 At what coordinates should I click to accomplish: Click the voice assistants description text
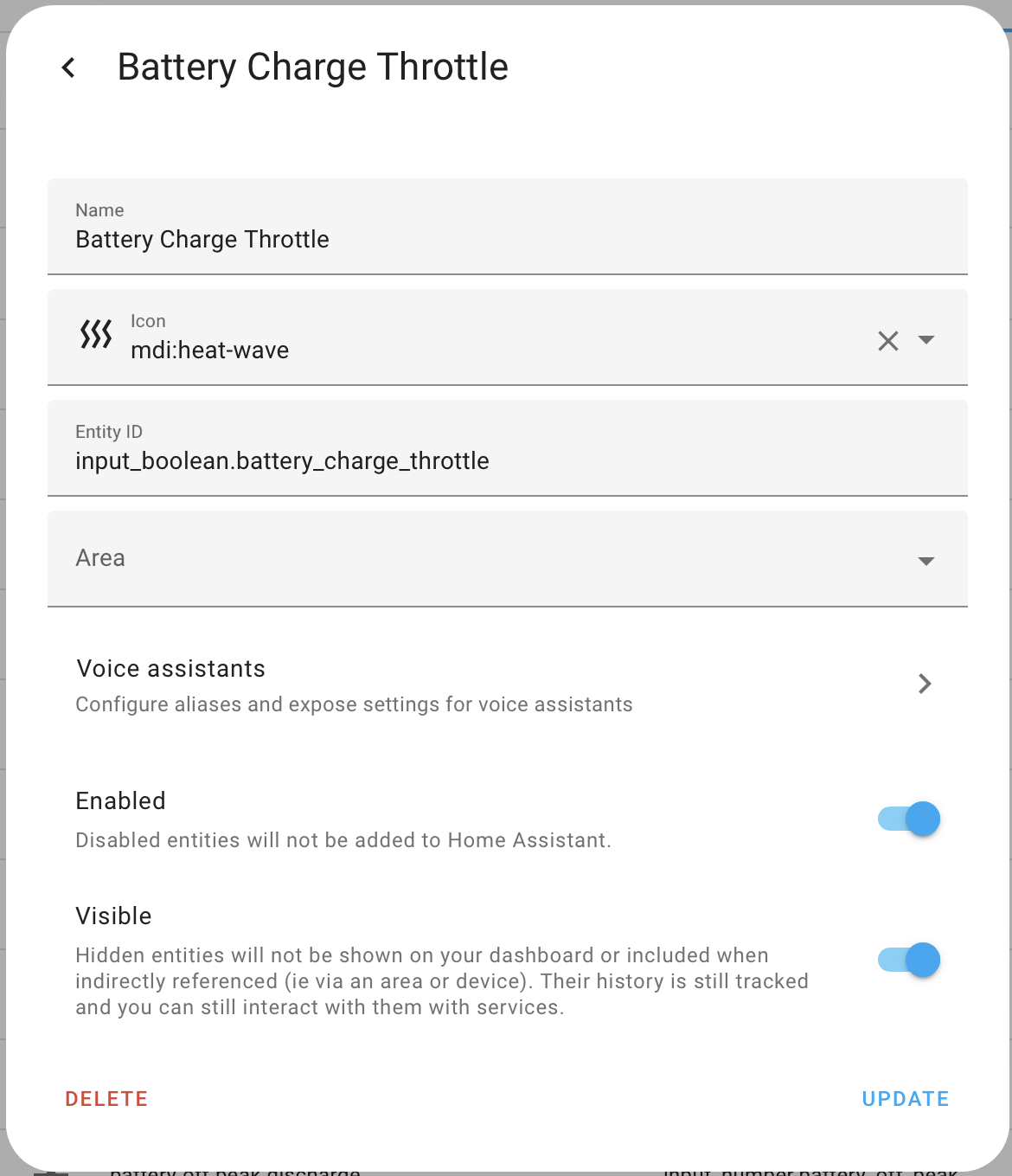click(x=354, y=704)
